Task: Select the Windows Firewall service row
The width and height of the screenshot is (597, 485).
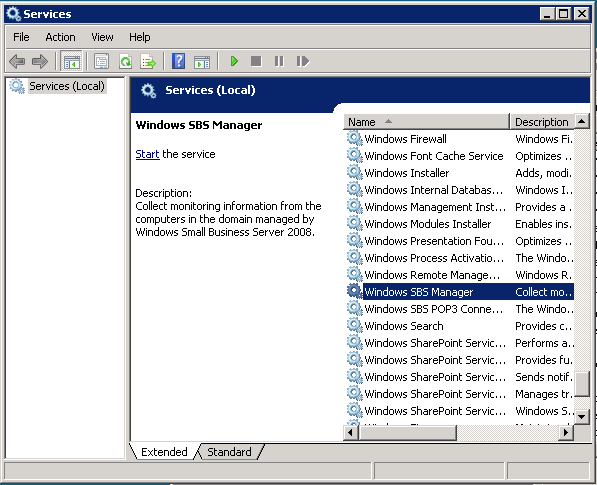Action: [460, 139]
